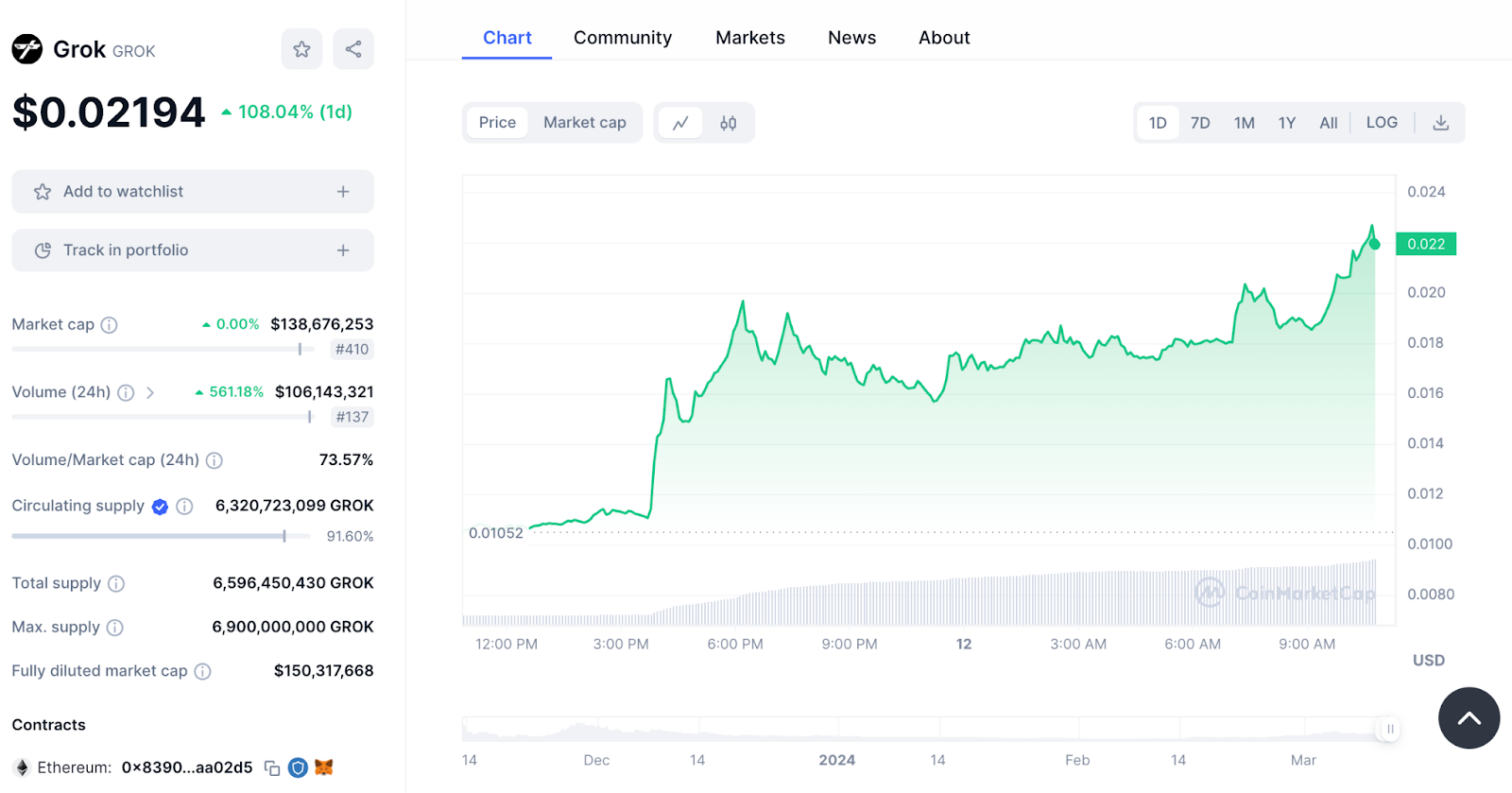Click the star favorite icon beside Grok
Image resolution: width=1512 pixels, height=793 pixels.
coord(301,49)
